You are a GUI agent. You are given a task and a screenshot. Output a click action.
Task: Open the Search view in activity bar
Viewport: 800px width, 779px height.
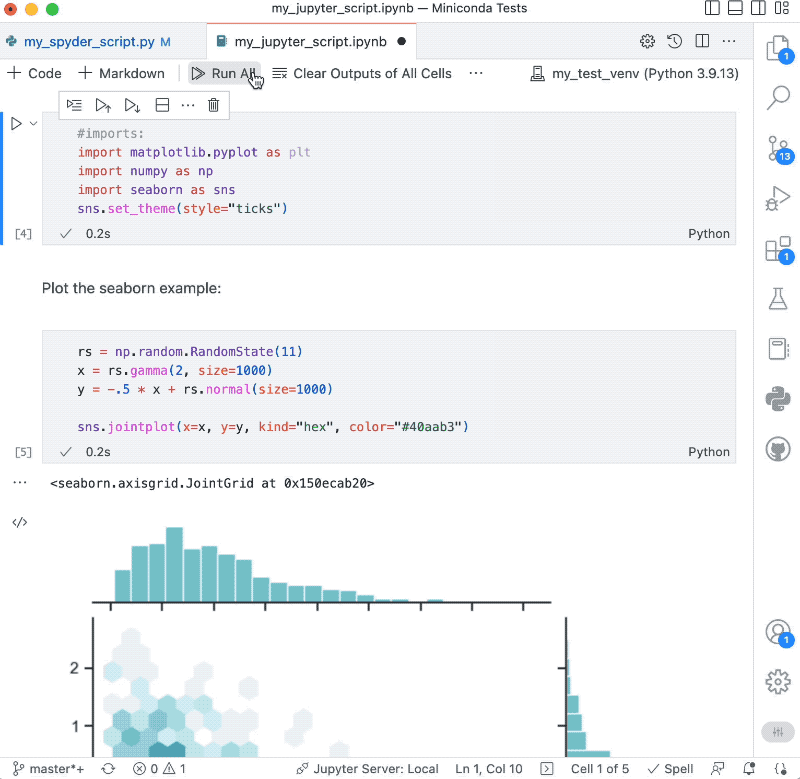pos(778,97)
